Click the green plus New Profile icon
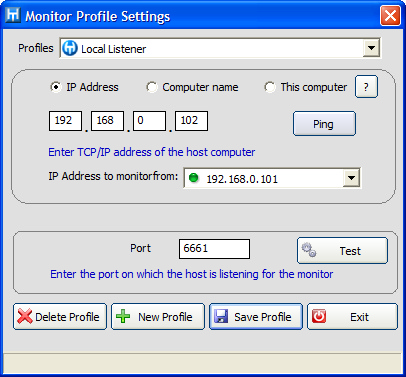 (123, 316)
